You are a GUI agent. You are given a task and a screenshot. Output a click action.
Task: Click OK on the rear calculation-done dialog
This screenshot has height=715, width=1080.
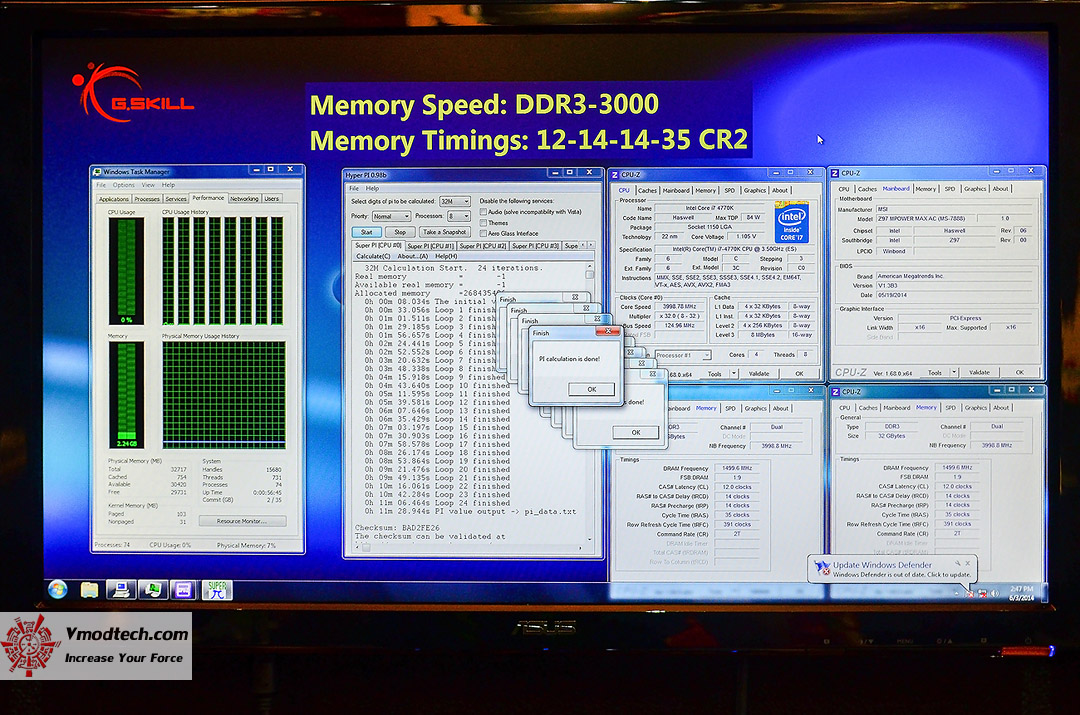tap(636, 433)
